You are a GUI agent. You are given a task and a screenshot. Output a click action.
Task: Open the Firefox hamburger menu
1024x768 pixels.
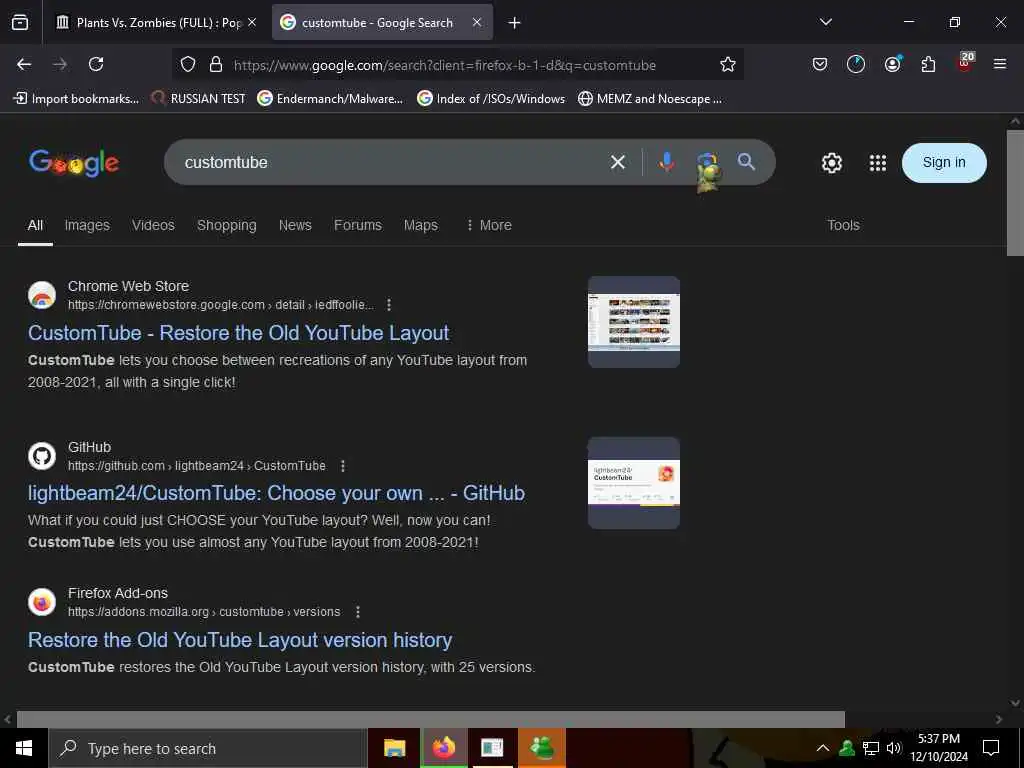(1000, 64)
